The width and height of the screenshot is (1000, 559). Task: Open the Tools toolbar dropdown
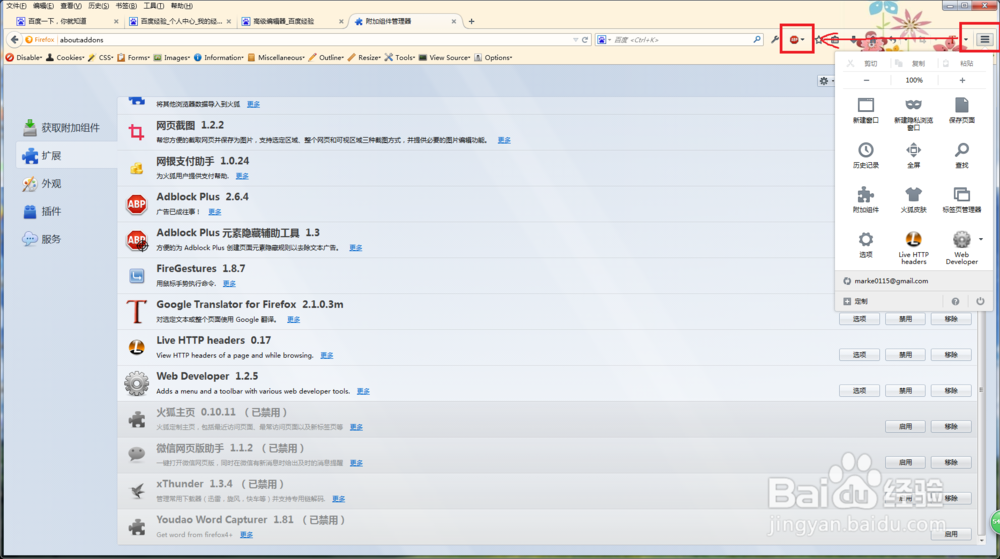400,57
